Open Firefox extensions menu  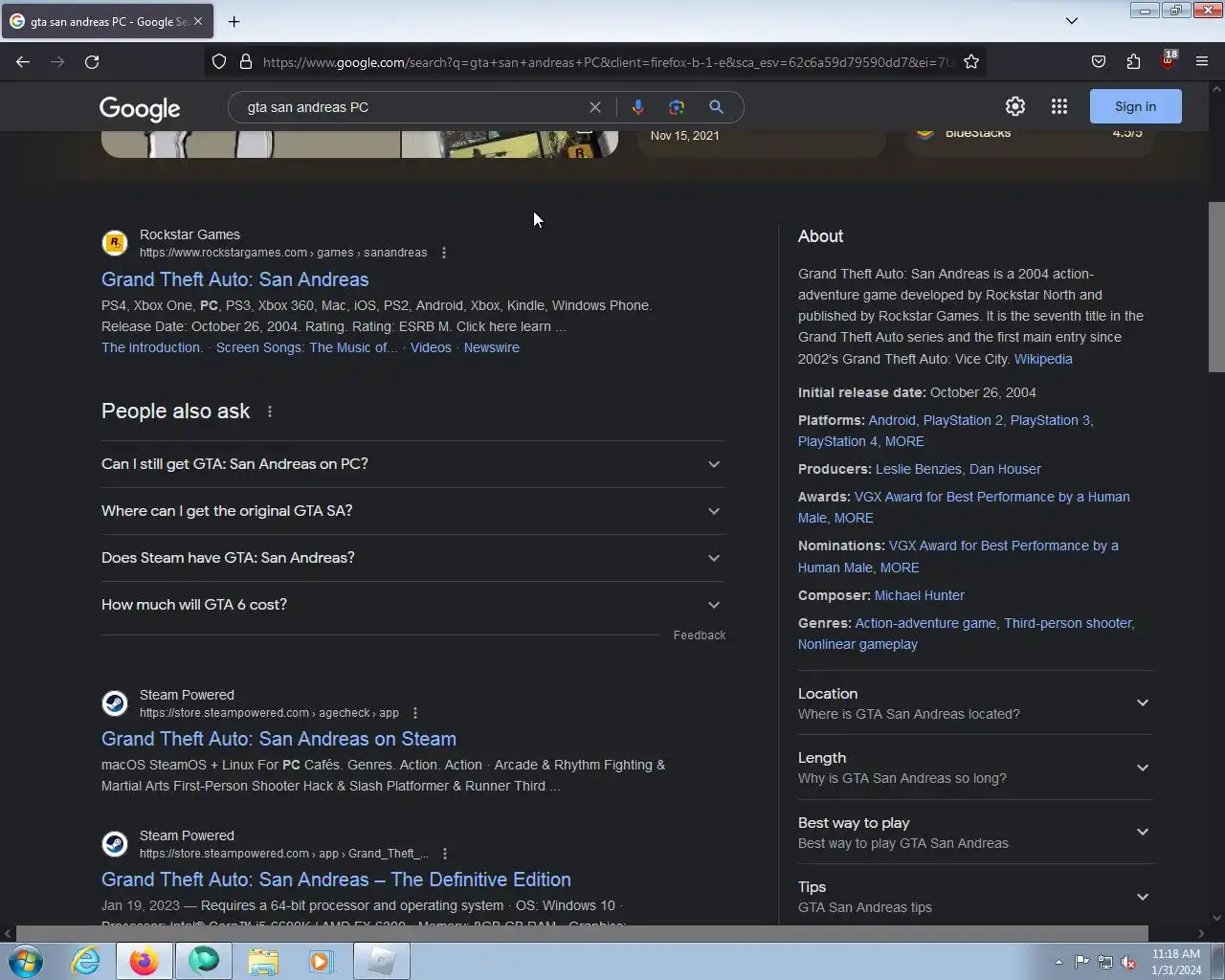click(1133, 61)
